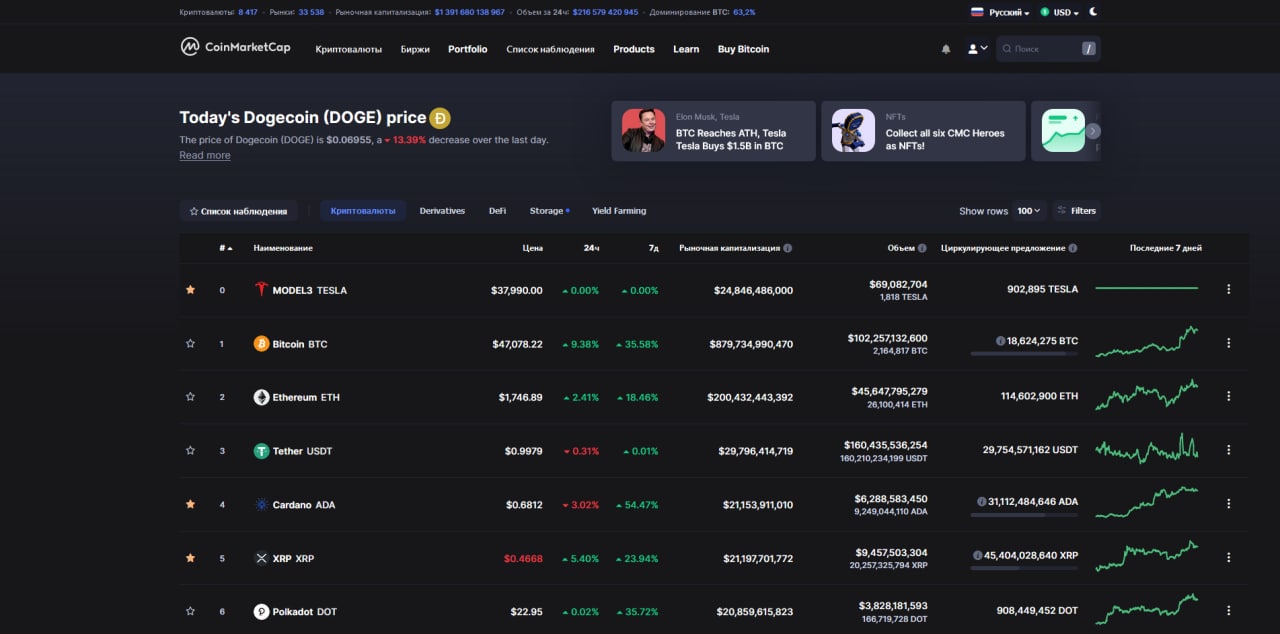1280x634 pixels.
Task: Click the Список наблюдения star button
Action: point(239,211)
